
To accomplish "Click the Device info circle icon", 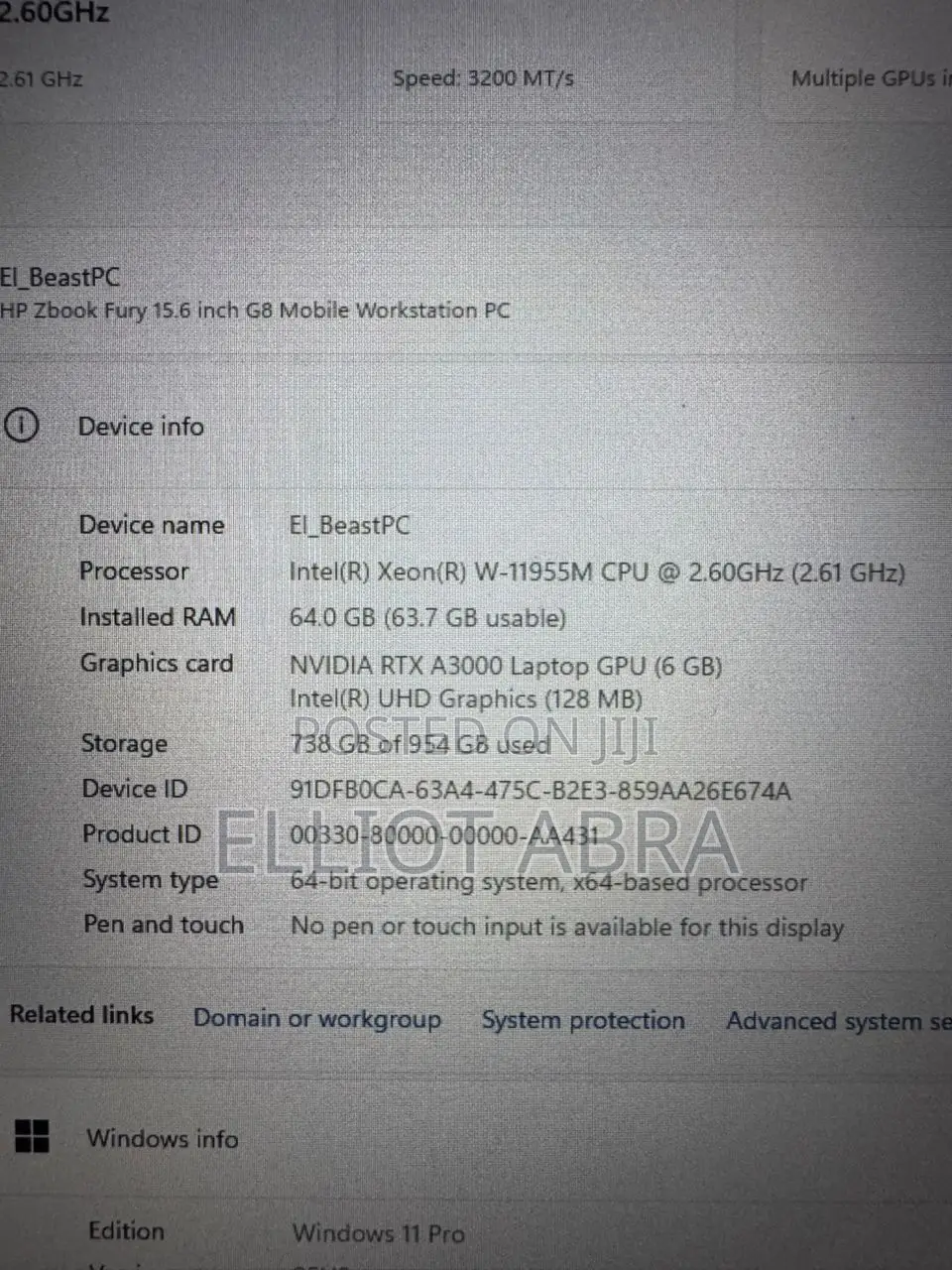I will [x=21, y=426].
